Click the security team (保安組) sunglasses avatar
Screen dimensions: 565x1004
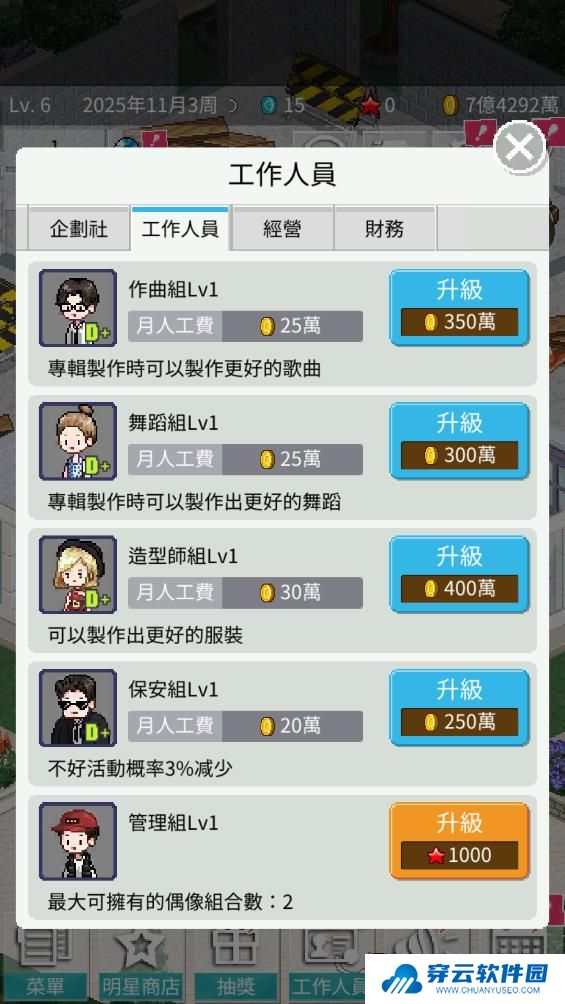(x=78, y=708)
